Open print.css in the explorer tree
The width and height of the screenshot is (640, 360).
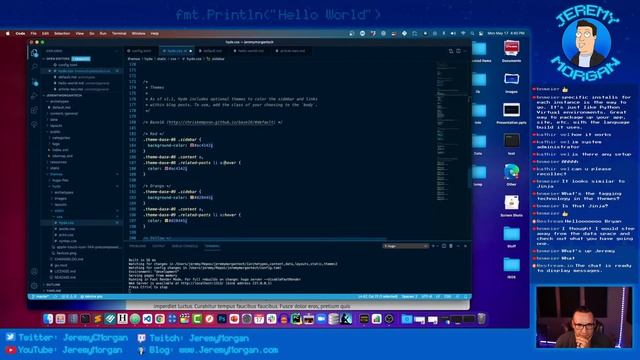[66, 235]
